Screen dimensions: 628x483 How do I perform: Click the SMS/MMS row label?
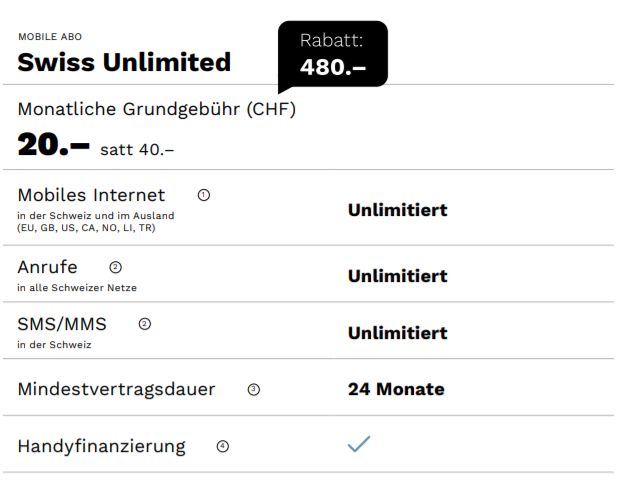(62, 324)
